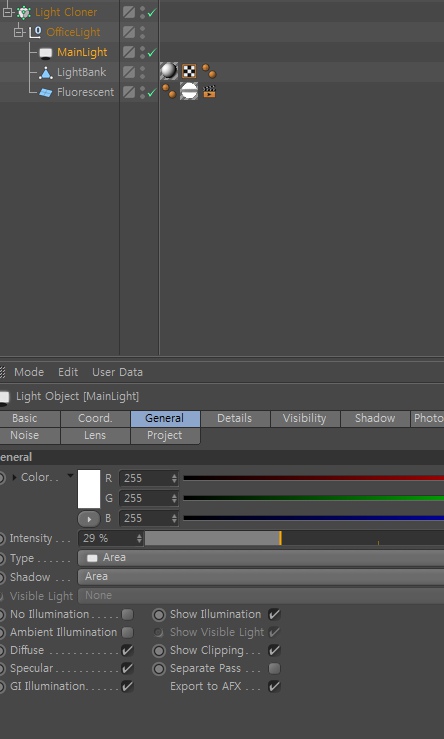The width and height of the screenshot is (444, 739).
Task: Click the MainLight area light icon
Action: pyautogui.click(x=45, y=53)
